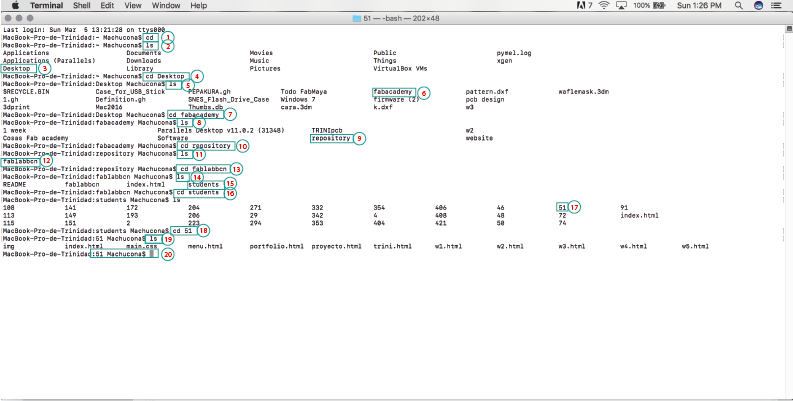Click 'Todo FabMaya' entry

click(304, 92)
